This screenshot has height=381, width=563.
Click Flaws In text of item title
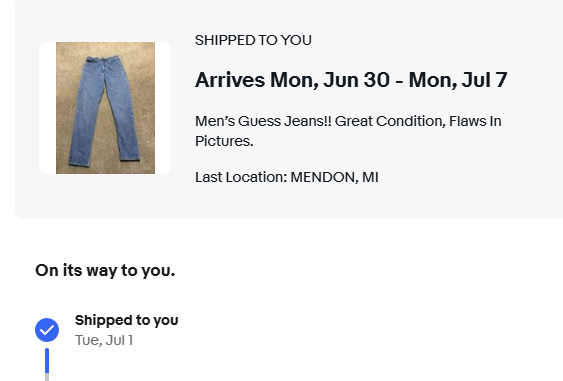click(475, 121)
